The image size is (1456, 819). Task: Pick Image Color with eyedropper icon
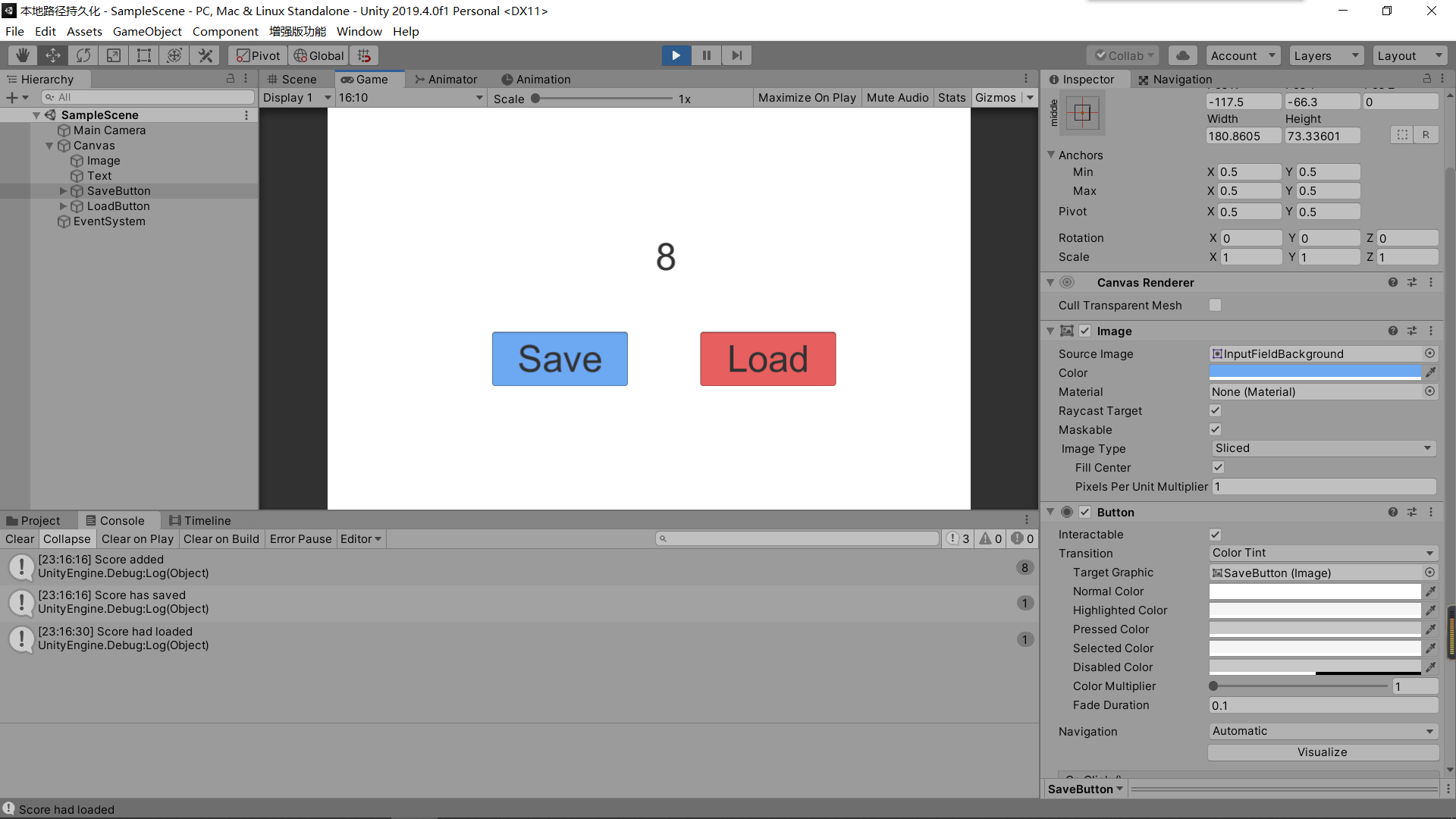coord(1430,372)
